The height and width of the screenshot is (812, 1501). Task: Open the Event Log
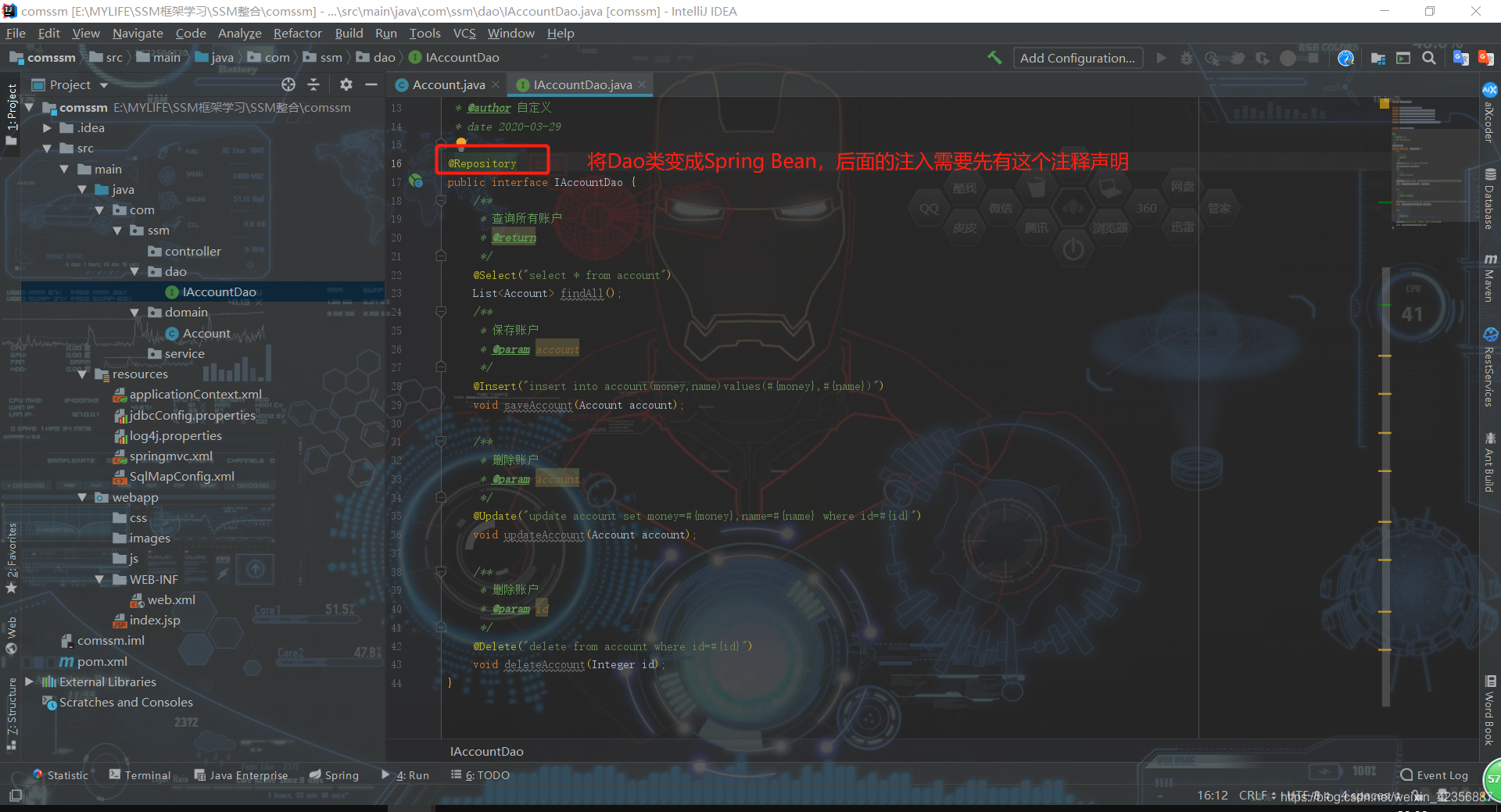coord(1435,775)
